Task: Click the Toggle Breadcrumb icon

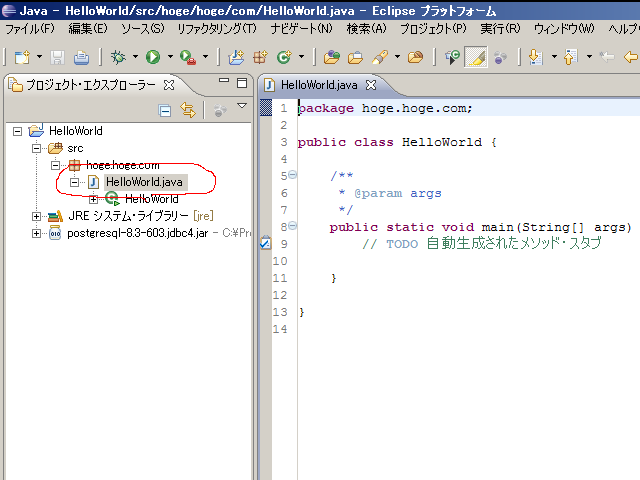Action: tap(452, 57)
